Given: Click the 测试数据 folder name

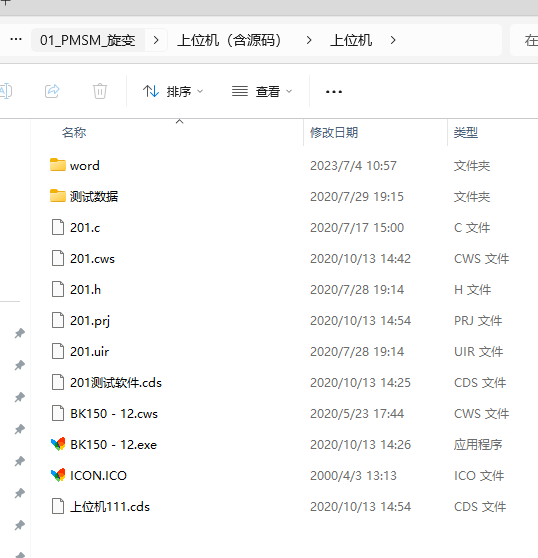Looking at the screenshot, I should [94, 196].
